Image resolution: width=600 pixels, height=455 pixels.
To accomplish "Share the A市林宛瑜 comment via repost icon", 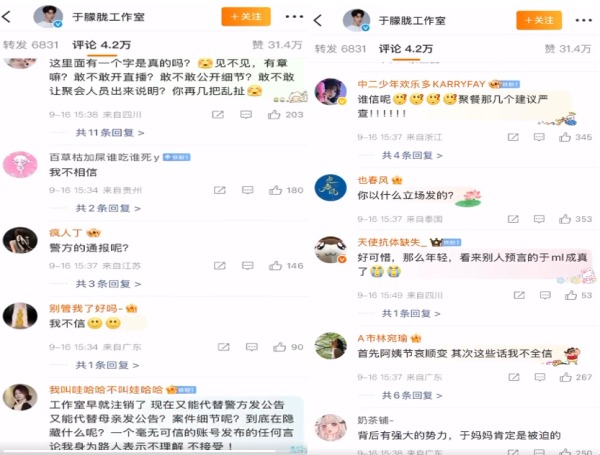I will pyautogui.click(x=514, y=377).
